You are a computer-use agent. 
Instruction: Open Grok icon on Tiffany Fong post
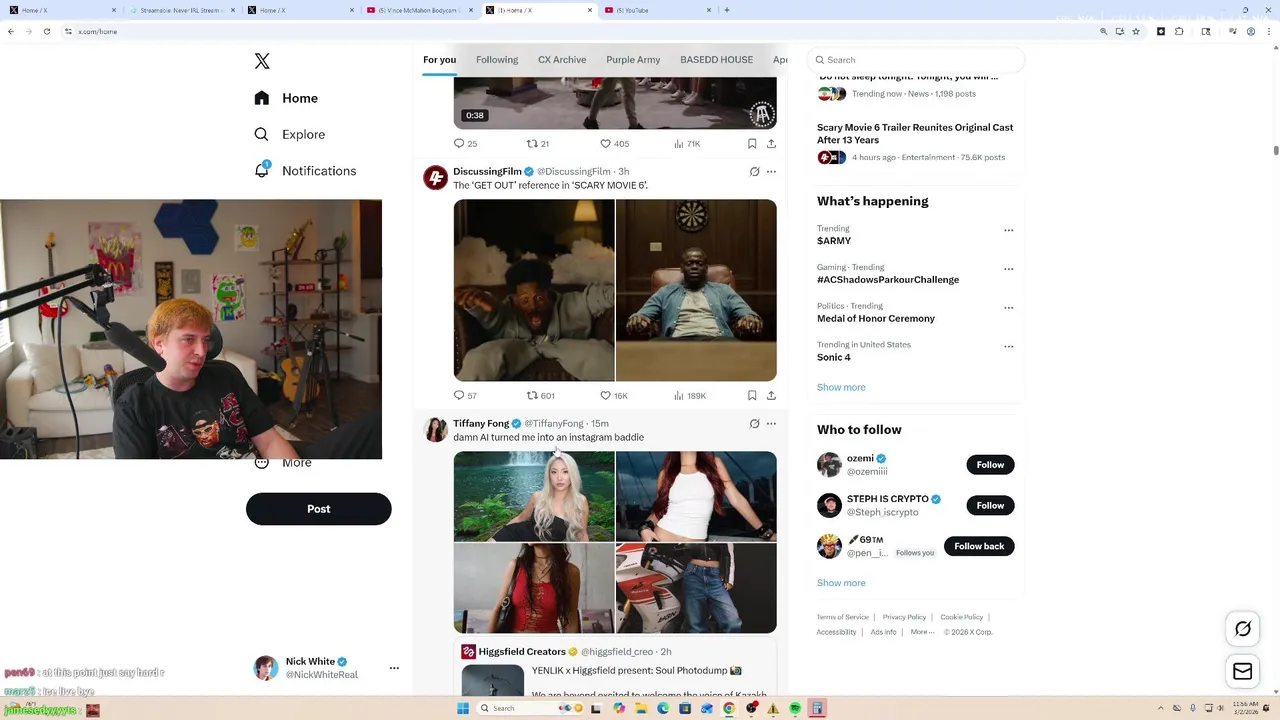[x=754, y=424]
